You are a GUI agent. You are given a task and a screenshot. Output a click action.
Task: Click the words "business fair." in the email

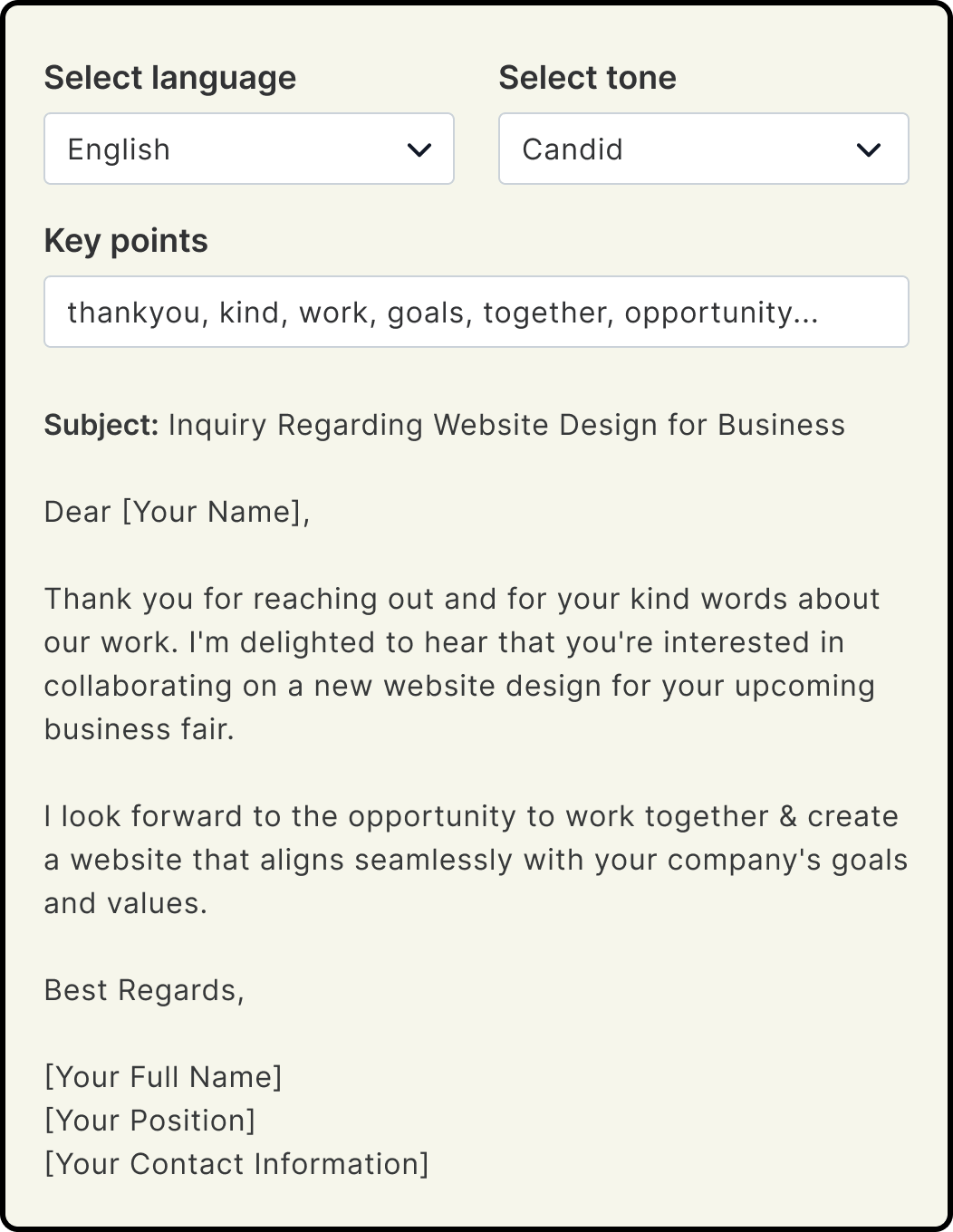coord(140,729)
